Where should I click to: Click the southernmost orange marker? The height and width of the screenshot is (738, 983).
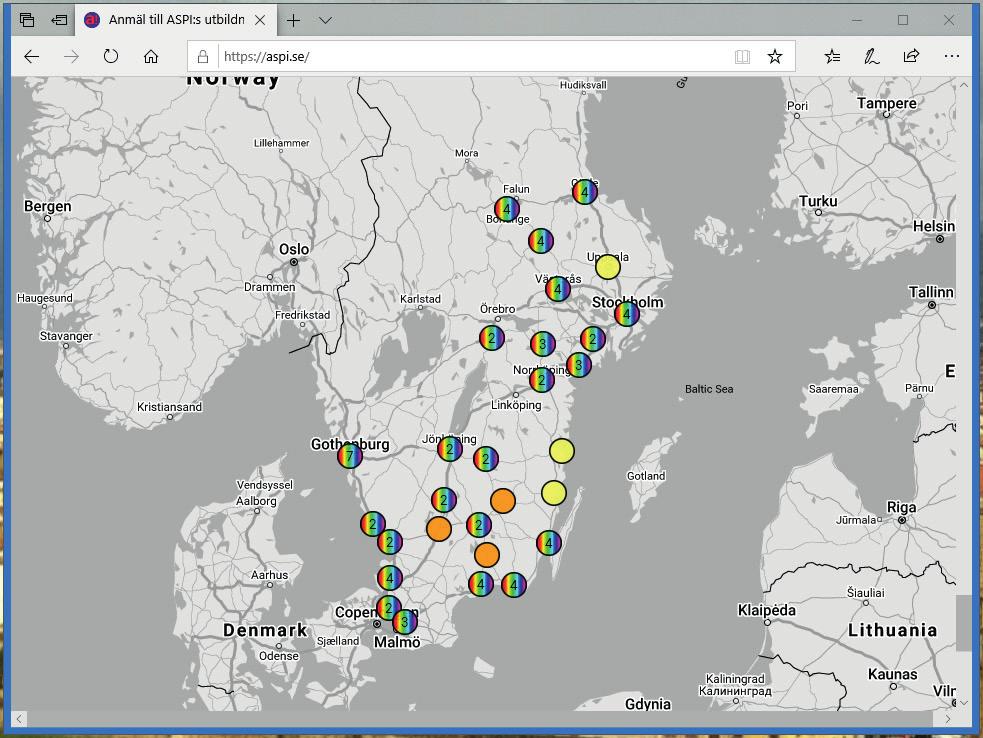486,555
